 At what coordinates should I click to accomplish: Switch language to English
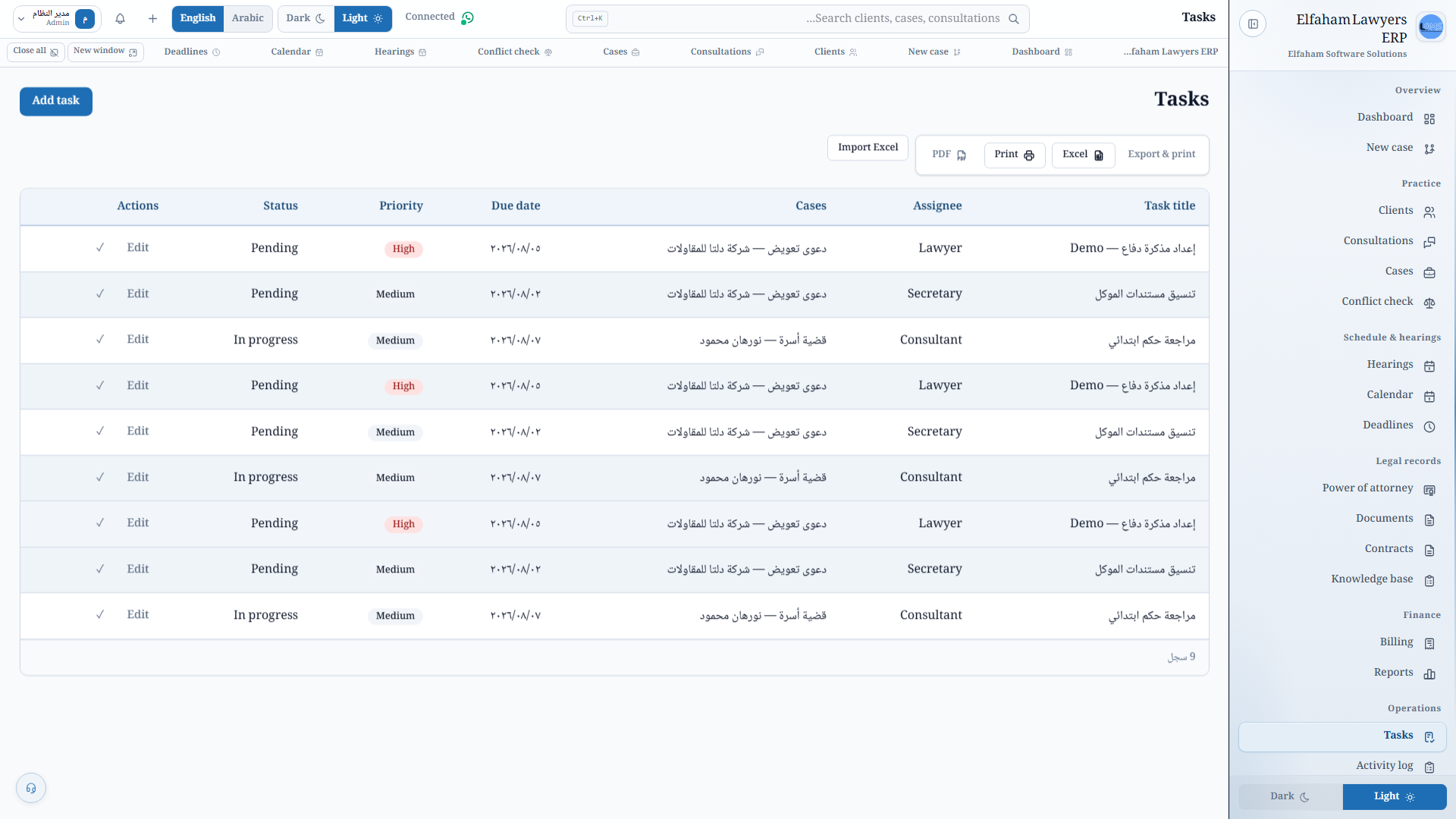(198, 19)
